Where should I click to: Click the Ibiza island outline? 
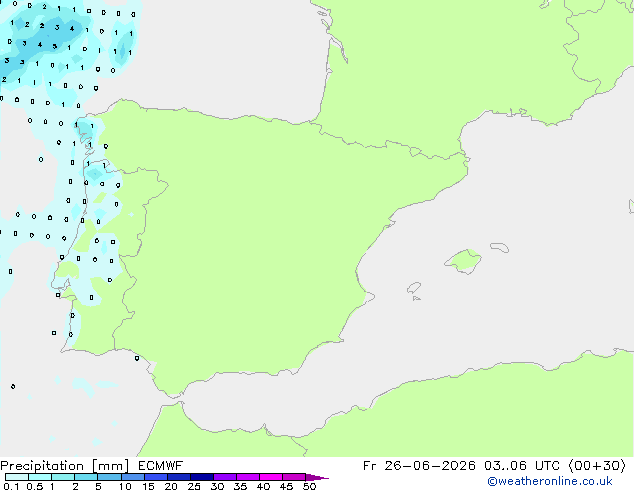click(x=414, y=288)
